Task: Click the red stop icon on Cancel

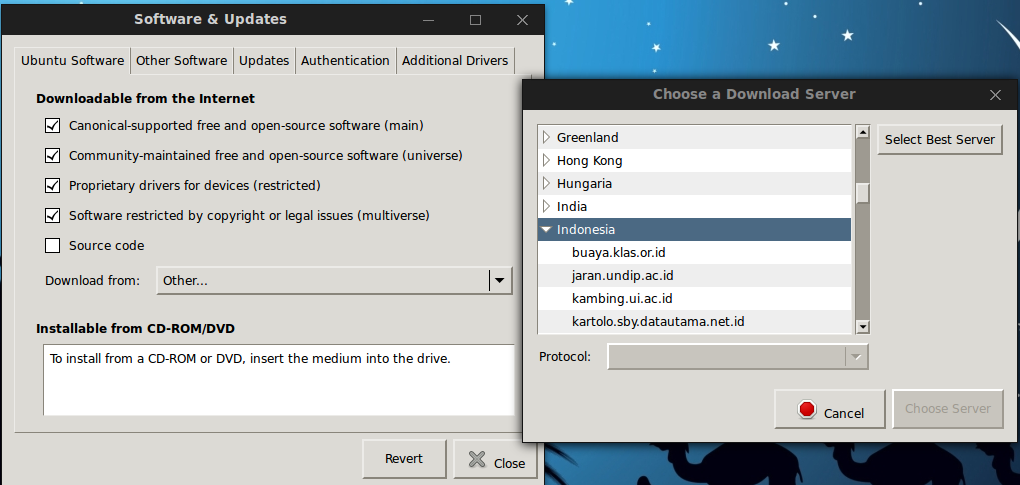Action: (807, 410)
